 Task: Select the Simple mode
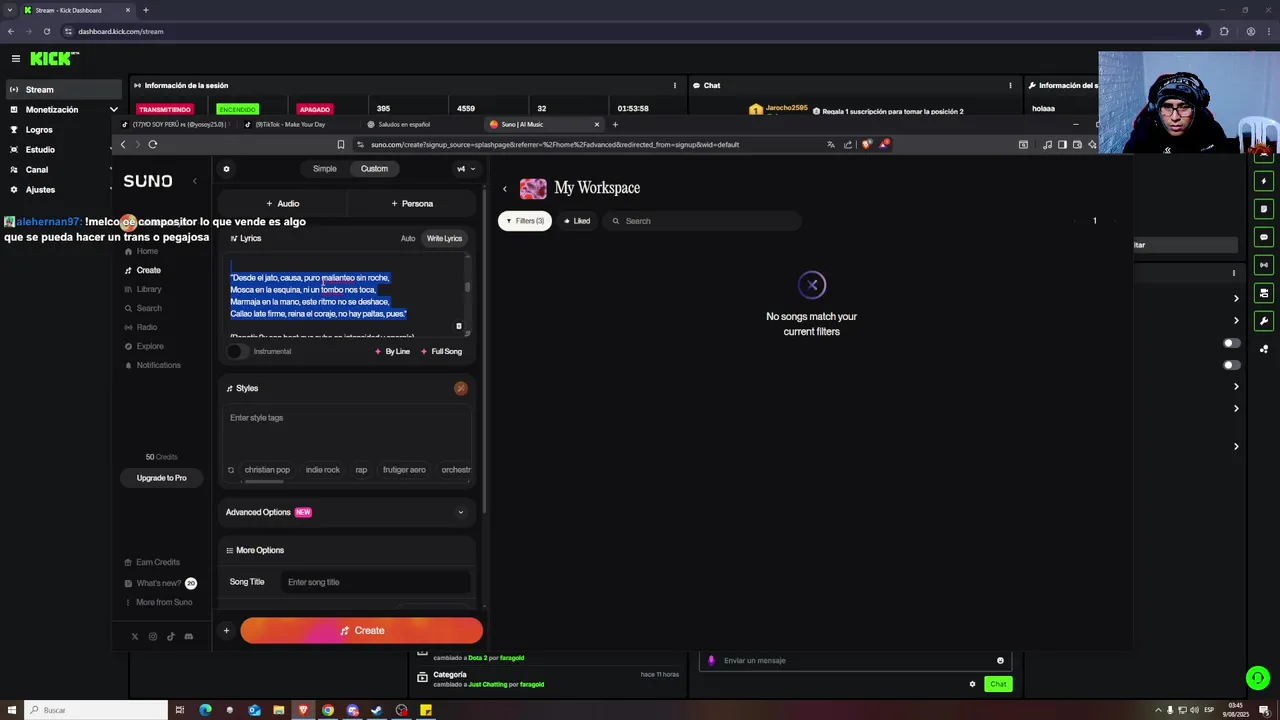click(x=325, y=169)
